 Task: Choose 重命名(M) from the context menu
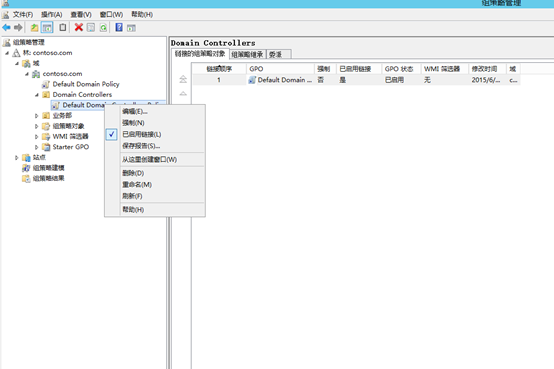pyautogui.click(x=155, y=184)
